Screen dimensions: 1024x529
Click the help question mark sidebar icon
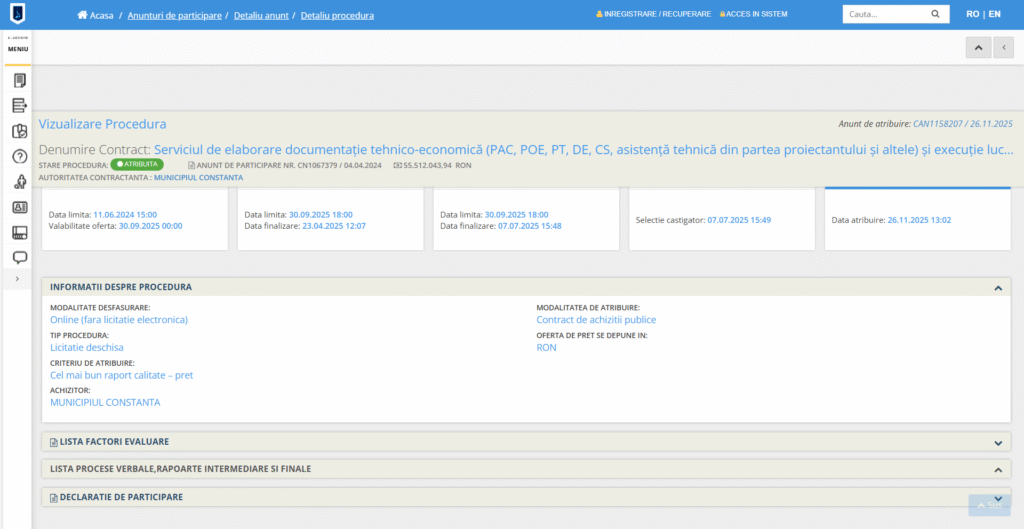point(19,156)
